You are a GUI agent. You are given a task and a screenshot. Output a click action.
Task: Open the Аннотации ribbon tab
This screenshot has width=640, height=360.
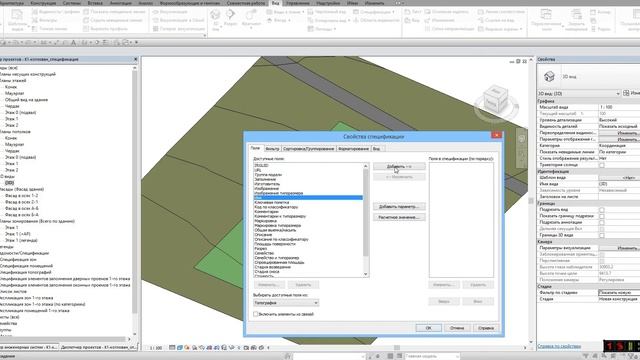click(121, 3)
